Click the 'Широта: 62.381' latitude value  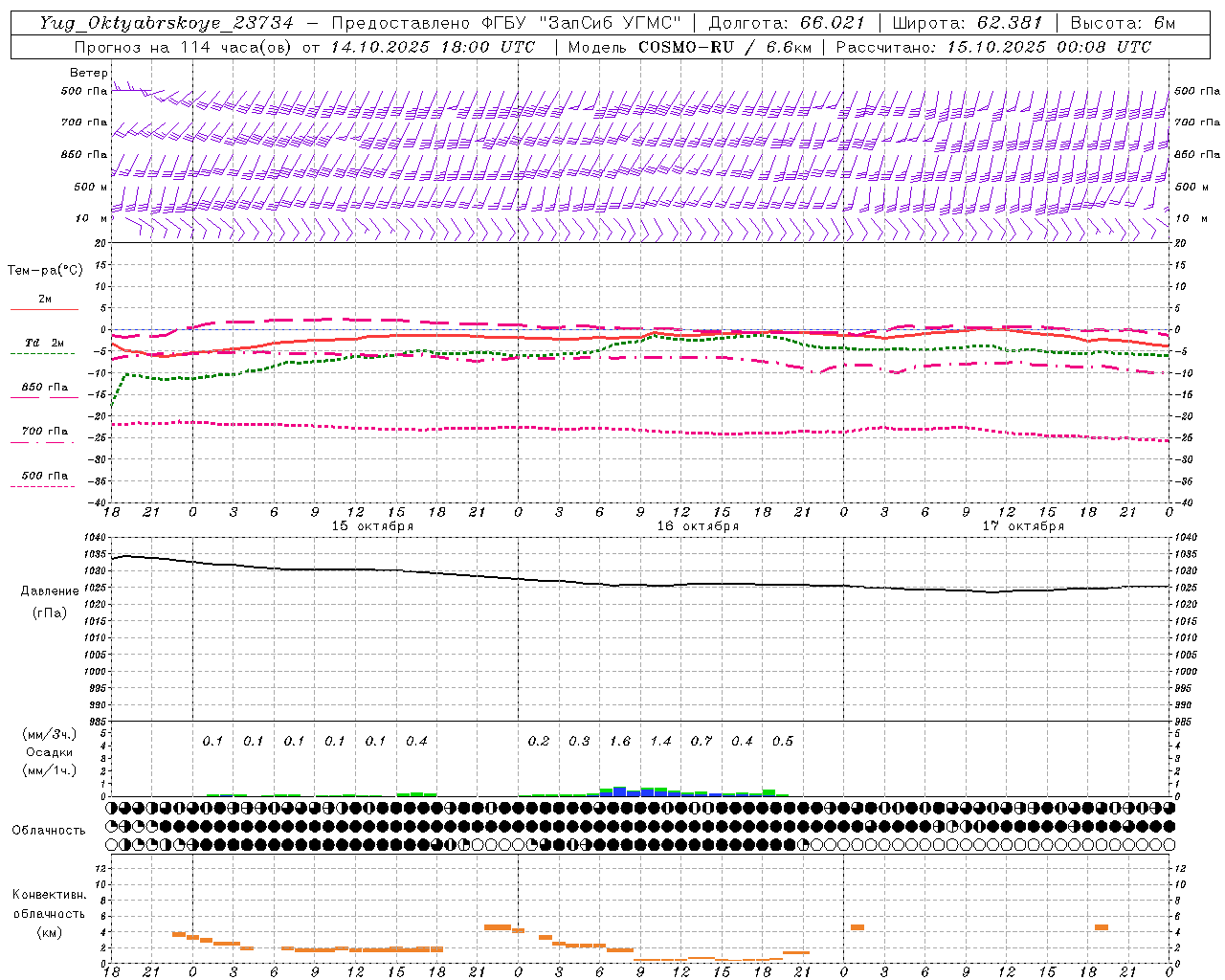968,23
